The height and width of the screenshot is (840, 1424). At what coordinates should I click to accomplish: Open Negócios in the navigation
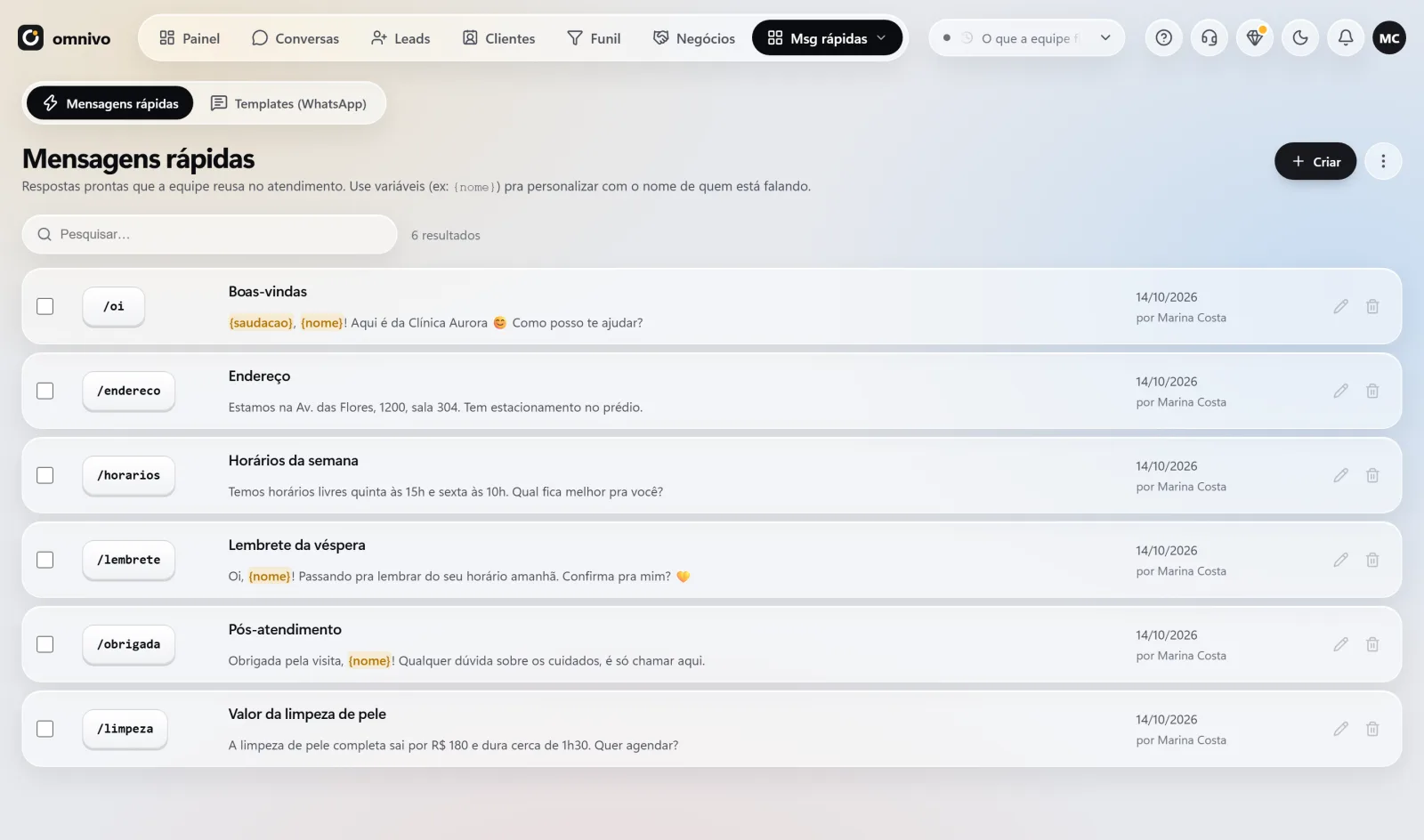694,38
